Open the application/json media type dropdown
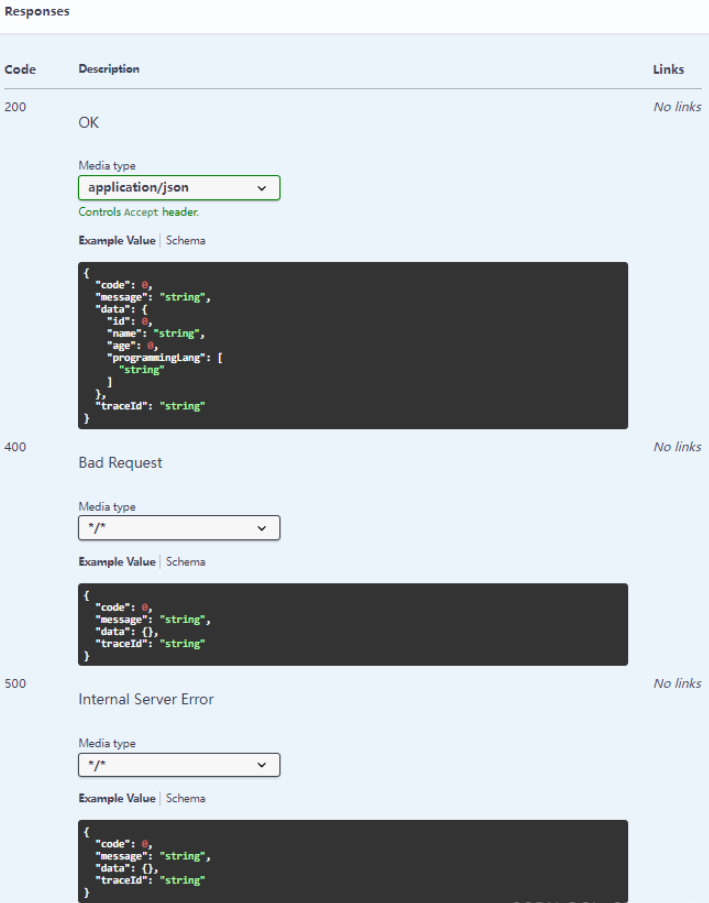The image size is (709, 903). [179, 188]
